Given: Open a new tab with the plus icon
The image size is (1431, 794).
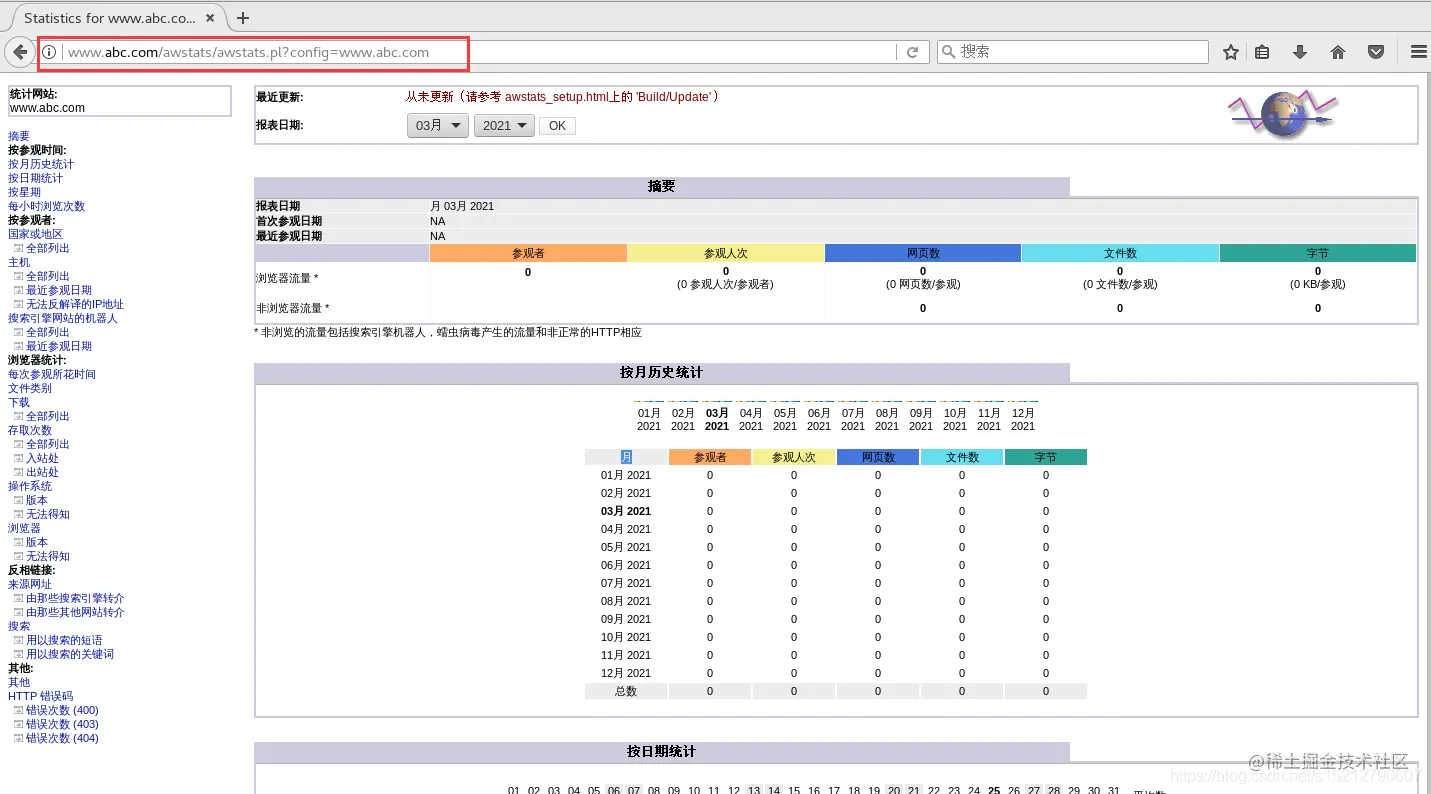Looking at the screenshot, I should [243, 18].
